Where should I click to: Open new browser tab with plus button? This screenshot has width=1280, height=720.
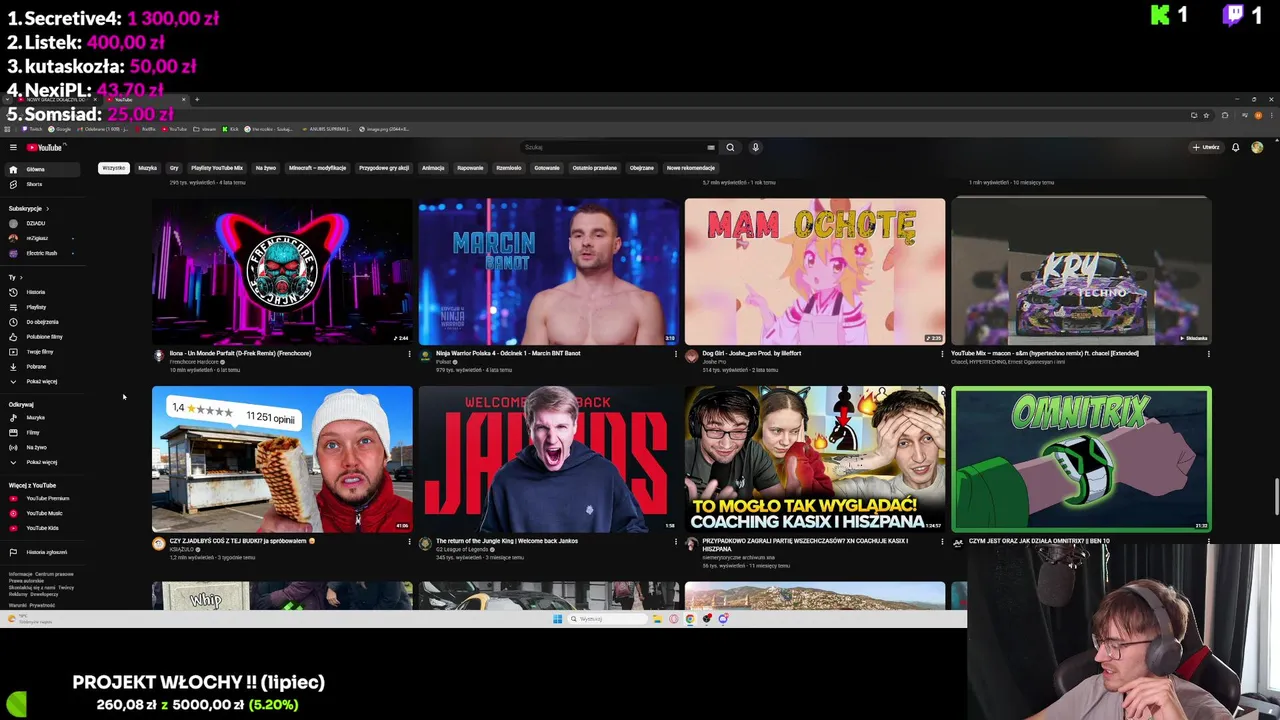(197, 99)
